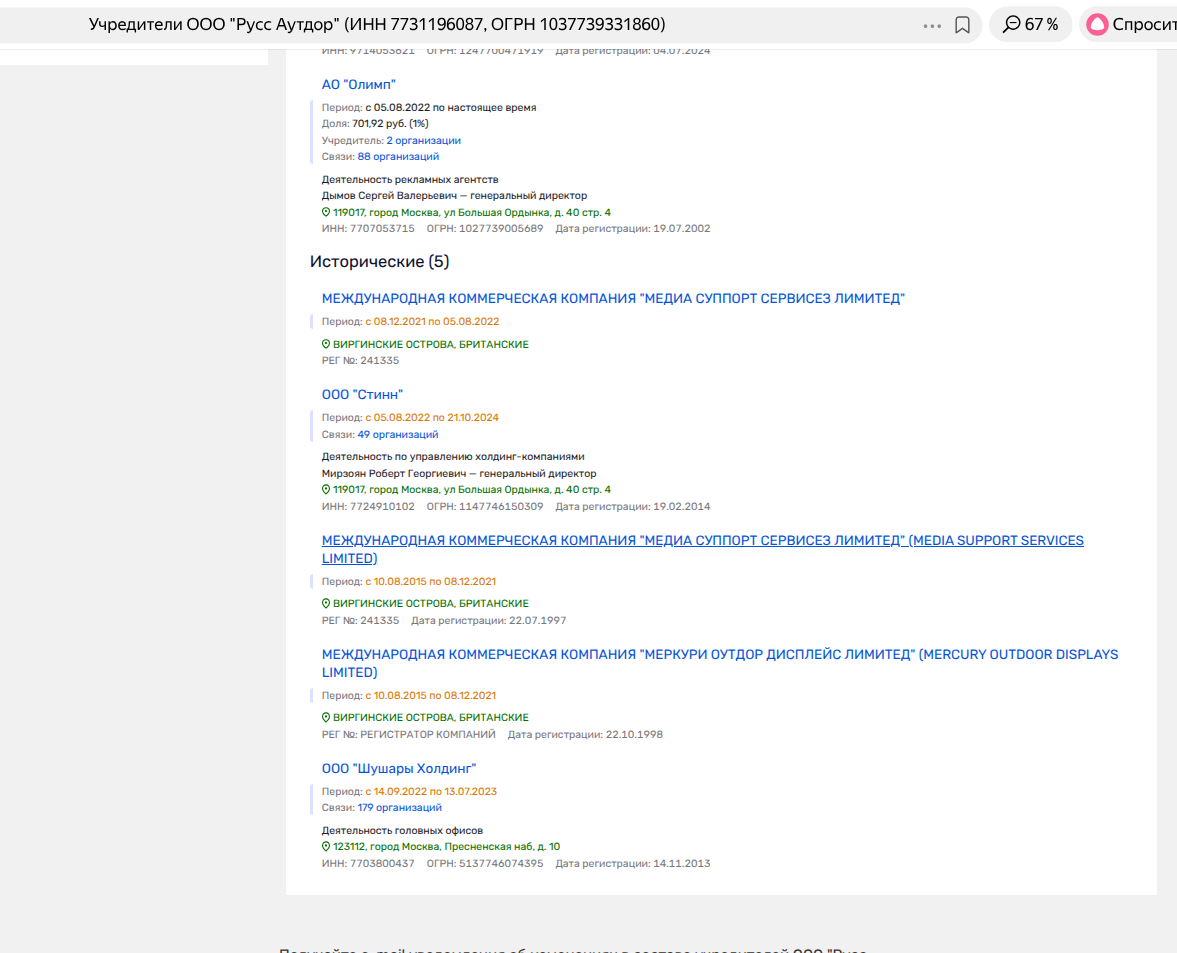
Task: Open "179 организаций" connections link
Action: pos(400,808)
